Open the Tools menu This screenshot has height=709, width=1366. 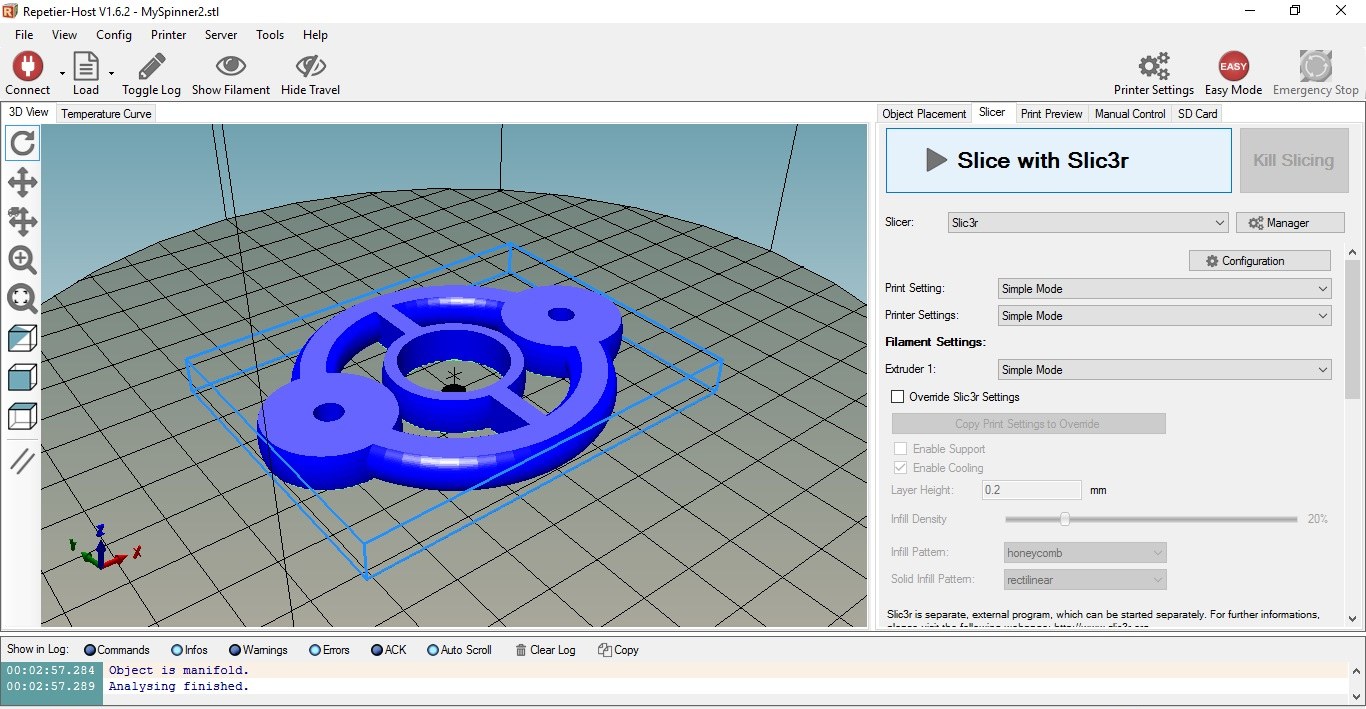pyautogui.click(x=270, y=35)
